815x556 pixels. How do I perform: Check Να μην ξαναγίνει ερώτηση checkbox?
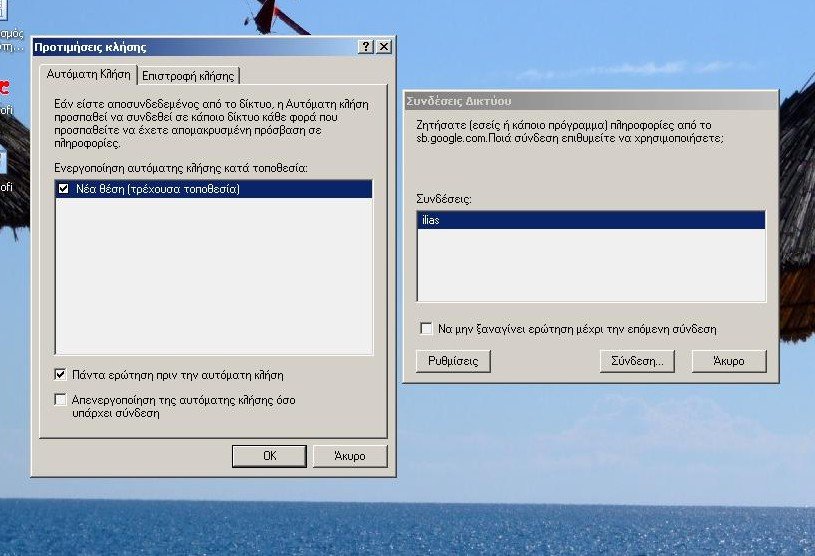427,329
